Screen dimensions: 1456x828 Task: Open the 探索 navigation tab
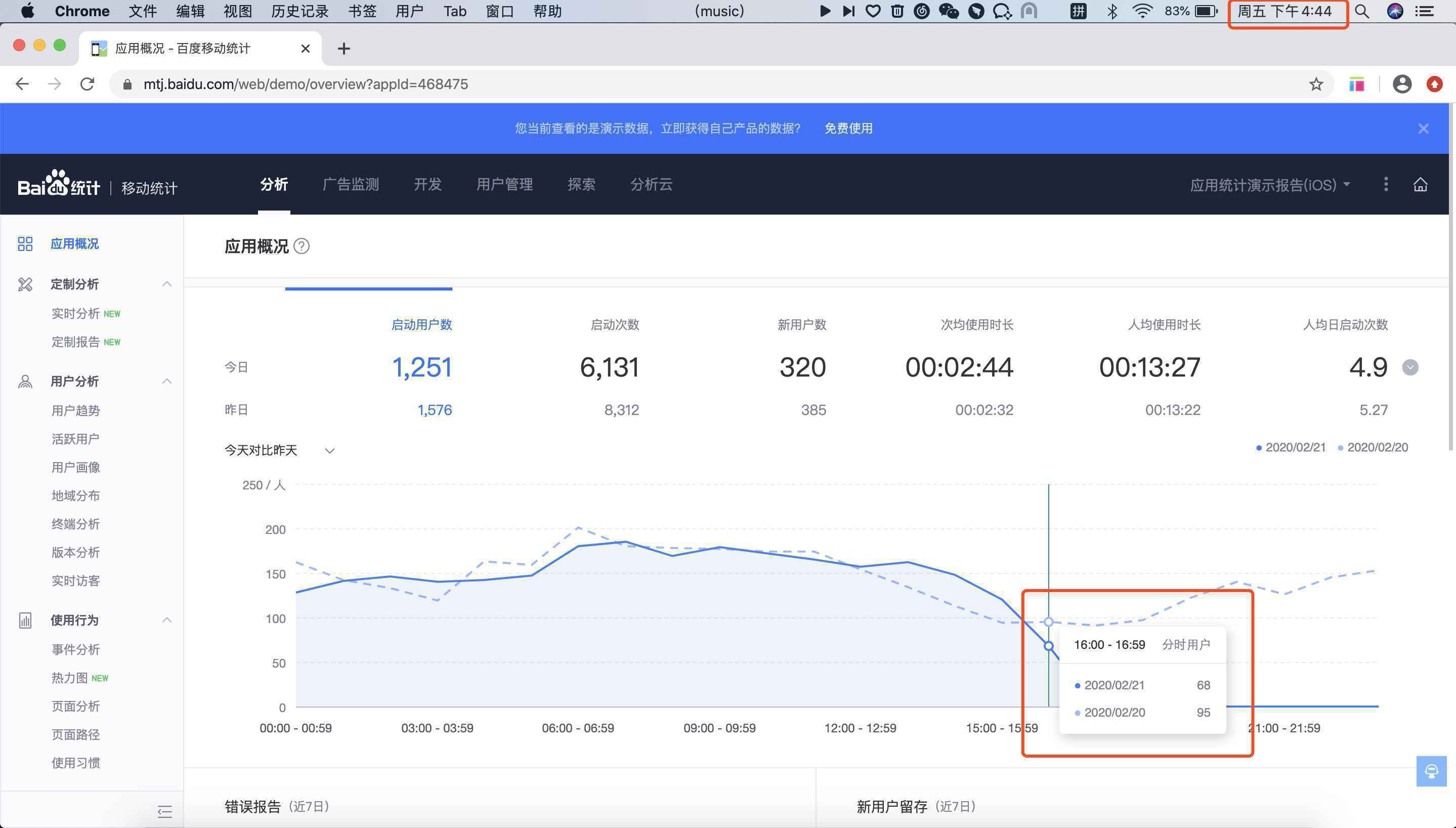(581, 184)
